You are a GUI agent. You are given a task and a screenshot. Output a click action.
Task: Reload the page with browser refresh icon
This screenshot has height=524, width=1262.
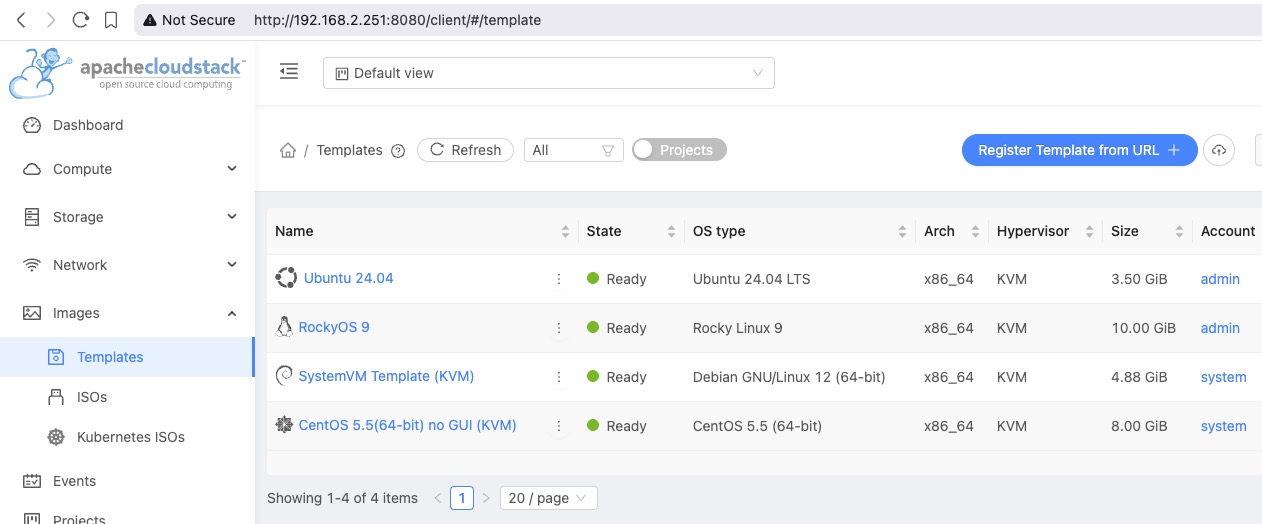coord(81,19)
